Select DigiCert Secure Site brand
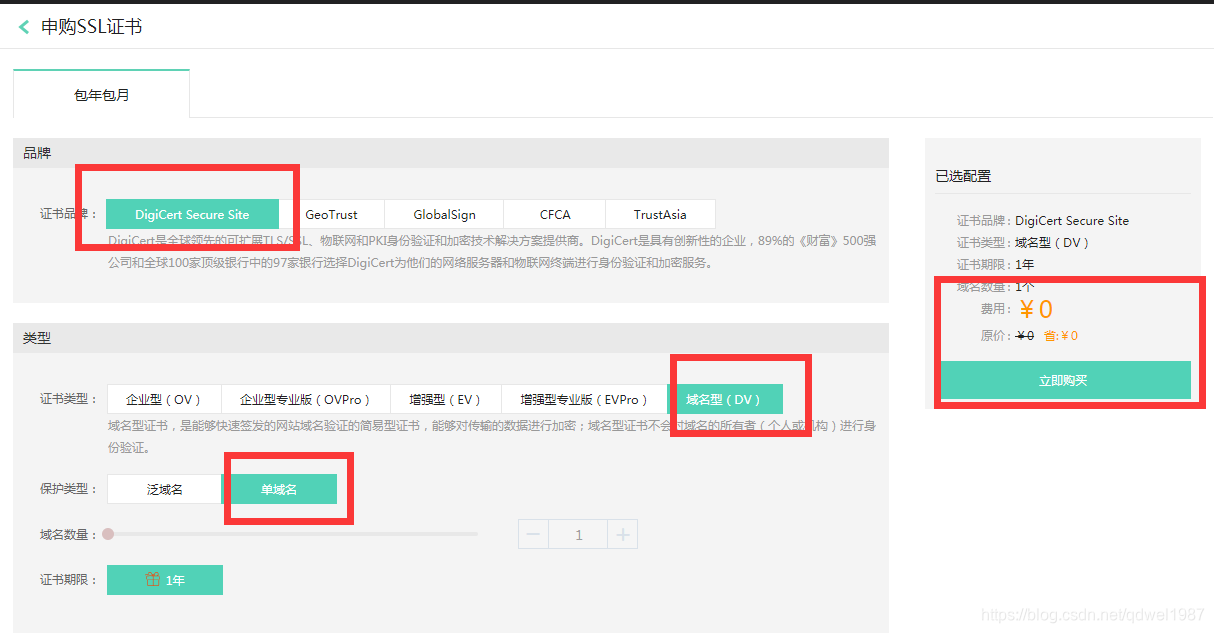This screenshot has height=633, width=1214. coord(192,214)
